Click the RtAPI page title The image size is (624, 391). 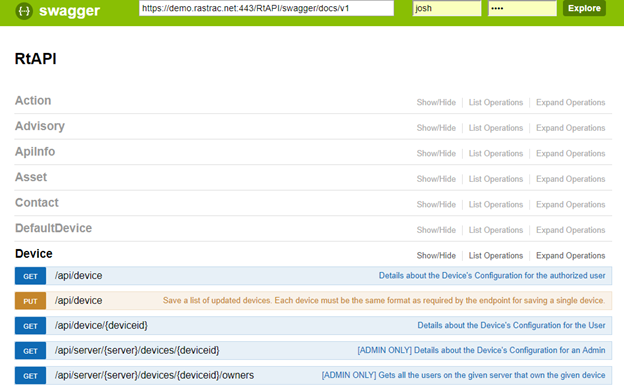click(36, 58)
